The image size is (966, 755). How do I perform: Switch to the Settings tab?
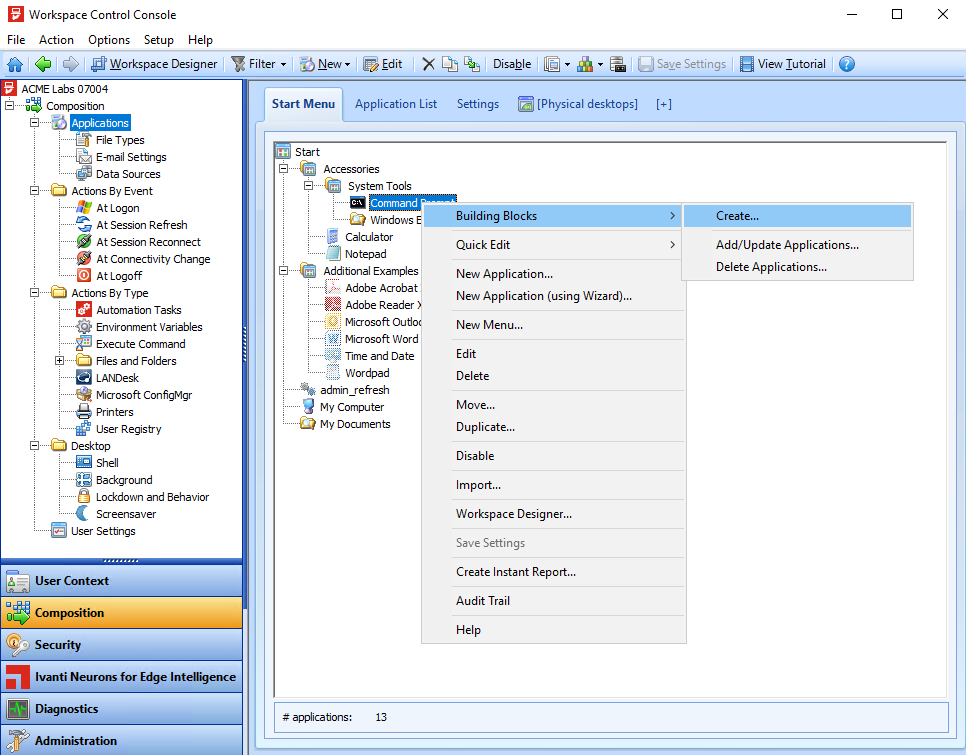[x=478, y=104]
